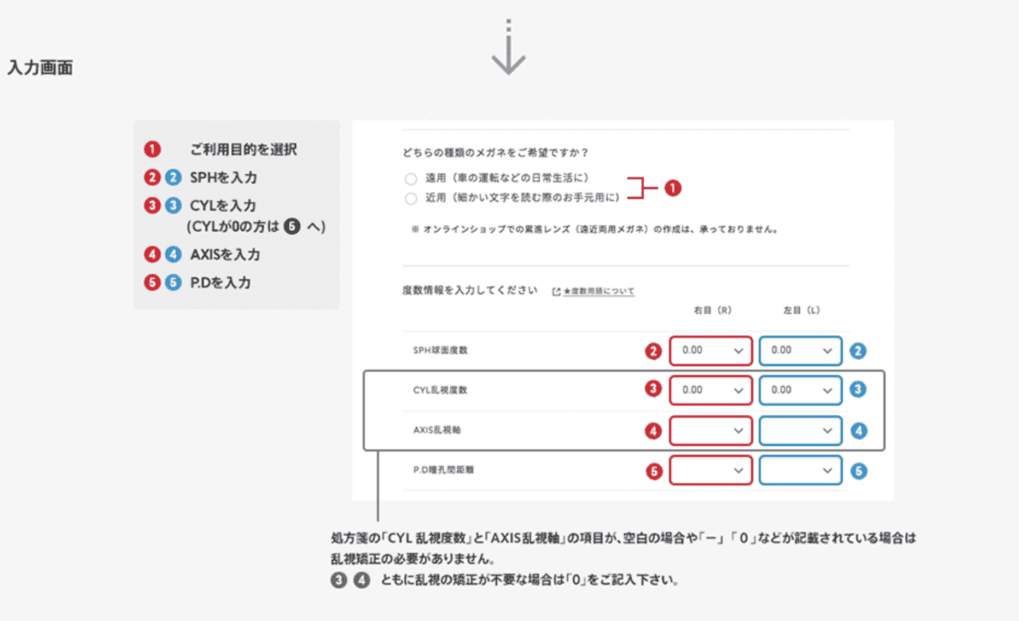Image resolution: width=1024 pixels, height=621 pixels.
Task: Open the right-eye AXIS乱視軸 dropdown
Action: (711, 430)
